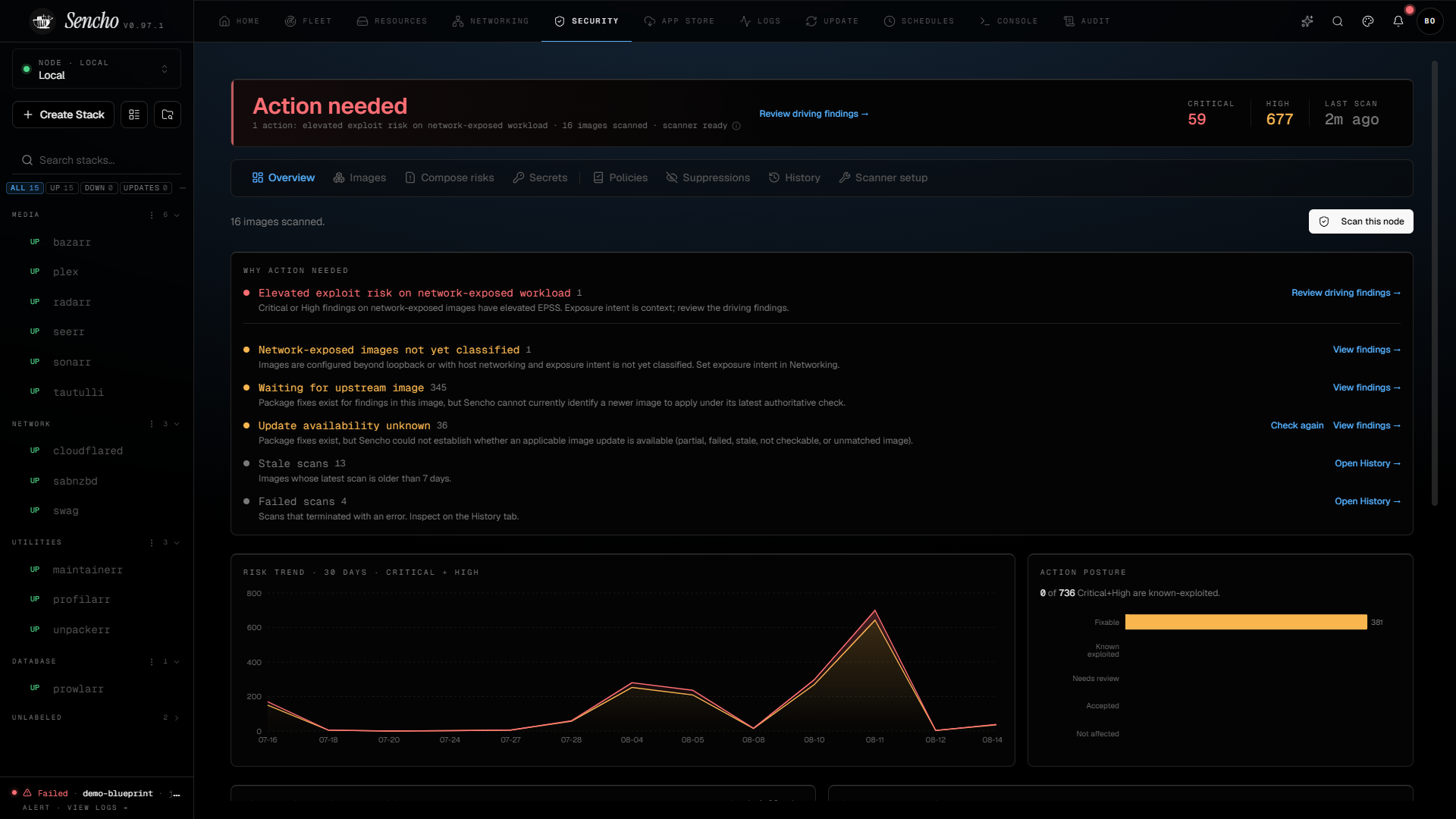
Task: Click info icon next to scanner ready
Action: [736, 126]
